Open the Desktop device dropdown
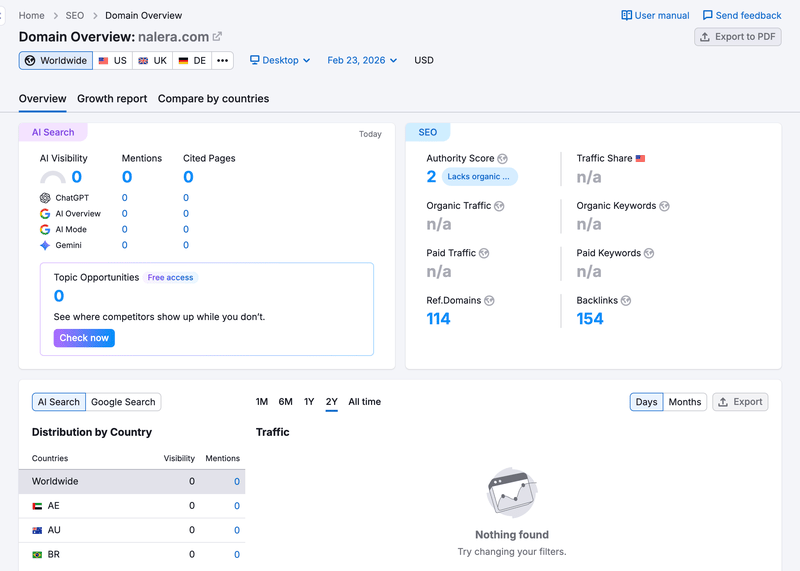Image resolution: width=800 pixels, height=571 pixels. [280, 60]
